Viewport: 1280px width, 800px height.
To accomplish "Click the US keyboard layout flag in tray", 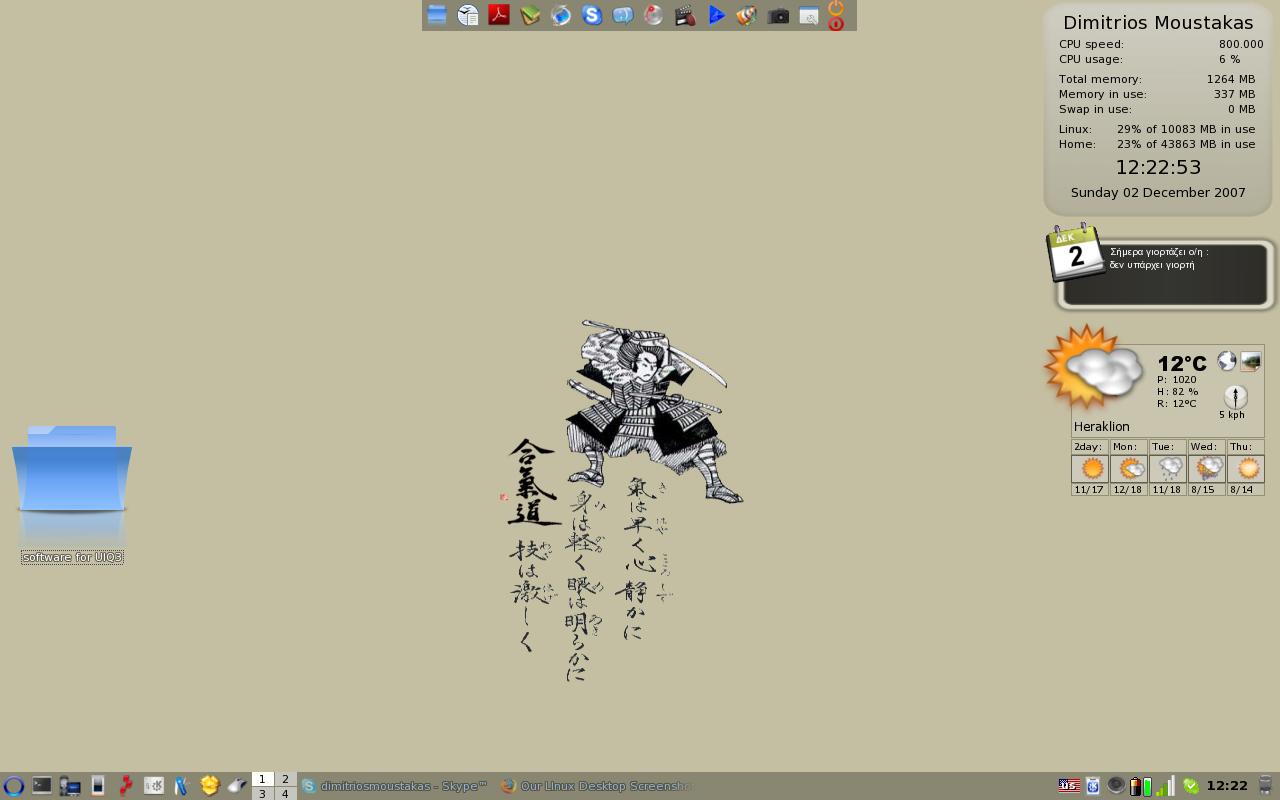I will tap(1069, 786).
